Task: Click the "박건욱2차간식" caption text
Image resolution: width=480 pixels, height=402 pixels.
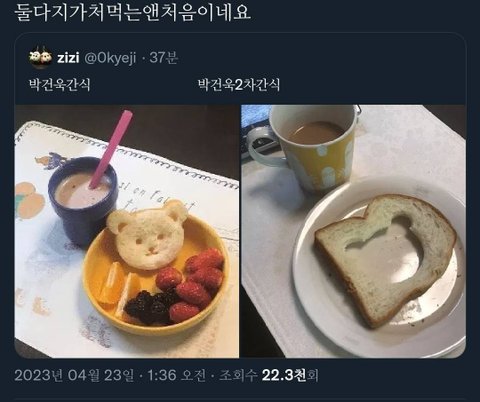Action: 239,85
